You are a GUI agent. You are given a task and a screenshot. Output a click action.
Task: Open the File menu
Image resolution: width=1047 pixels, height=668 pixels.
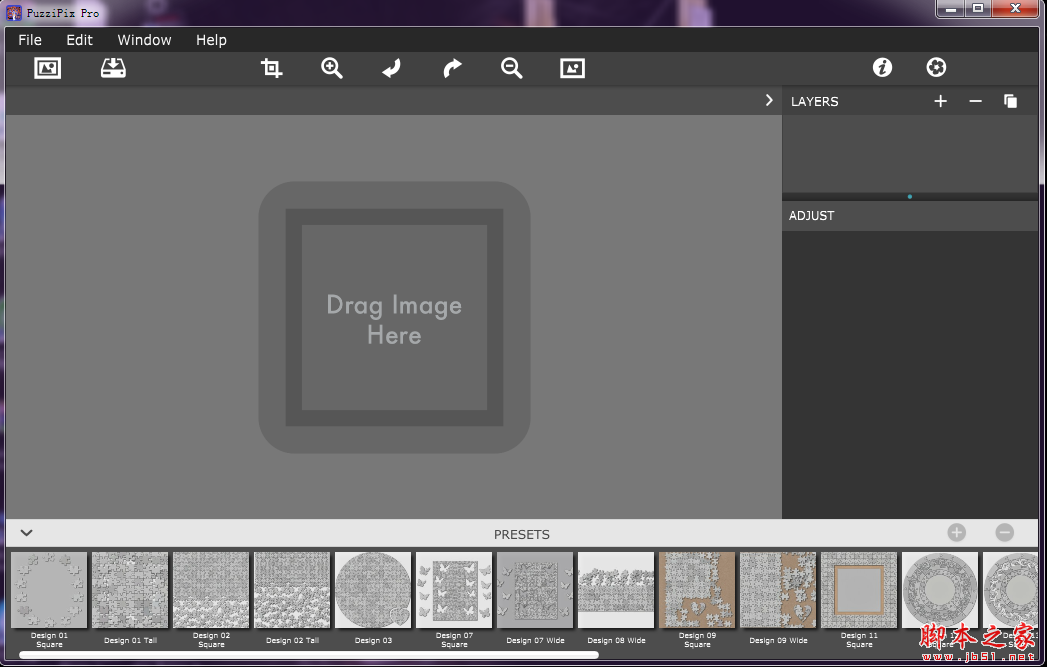[30, 40]
